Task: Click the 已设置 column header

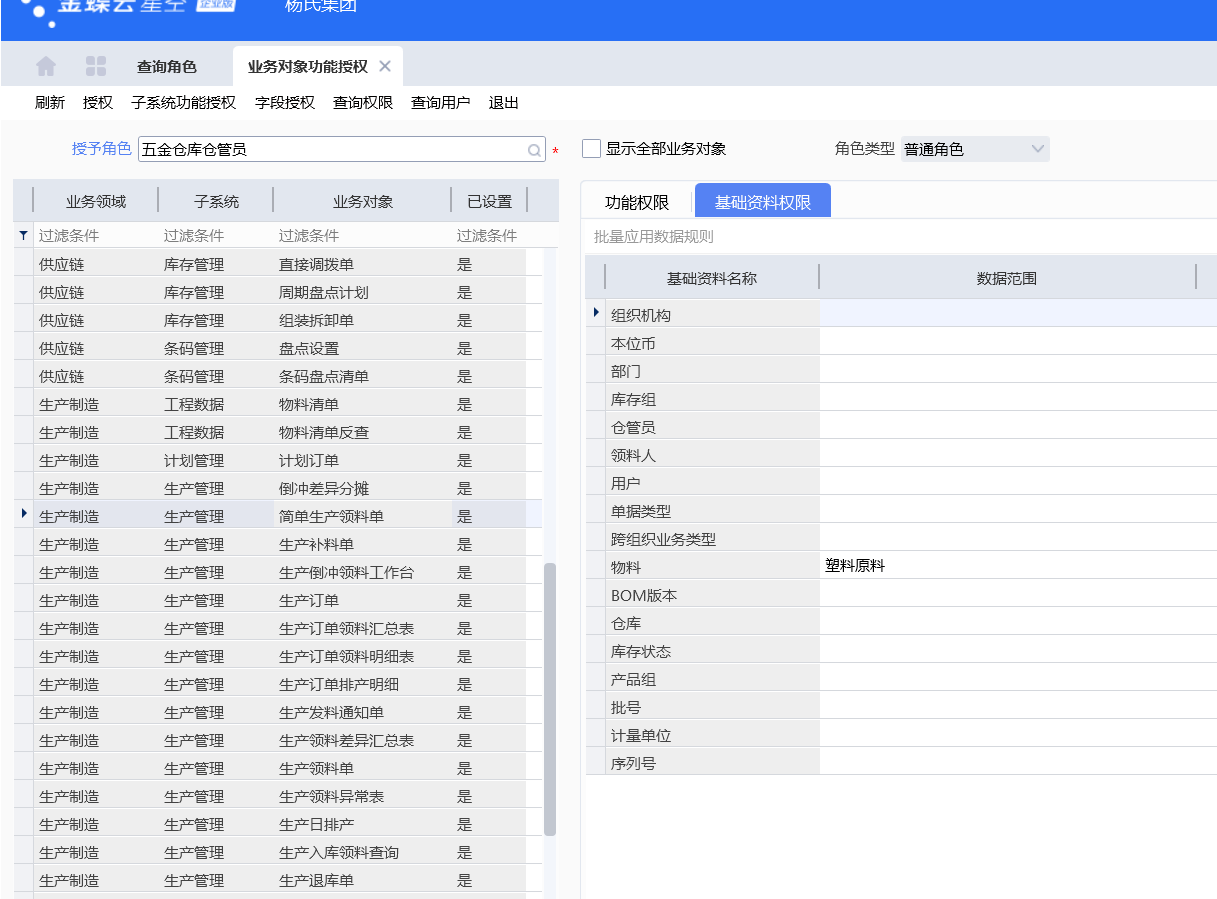Action: (x=490, y=202)
